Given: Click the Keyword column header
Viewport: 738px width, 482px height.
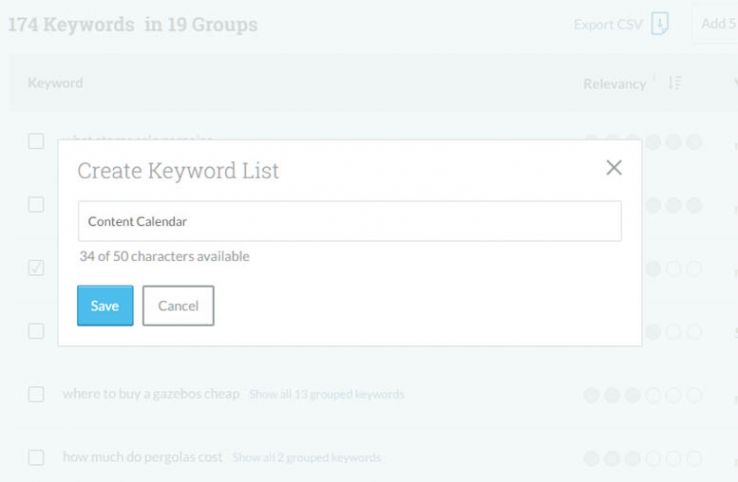Looking at the screenshot, I should [55, 83].
